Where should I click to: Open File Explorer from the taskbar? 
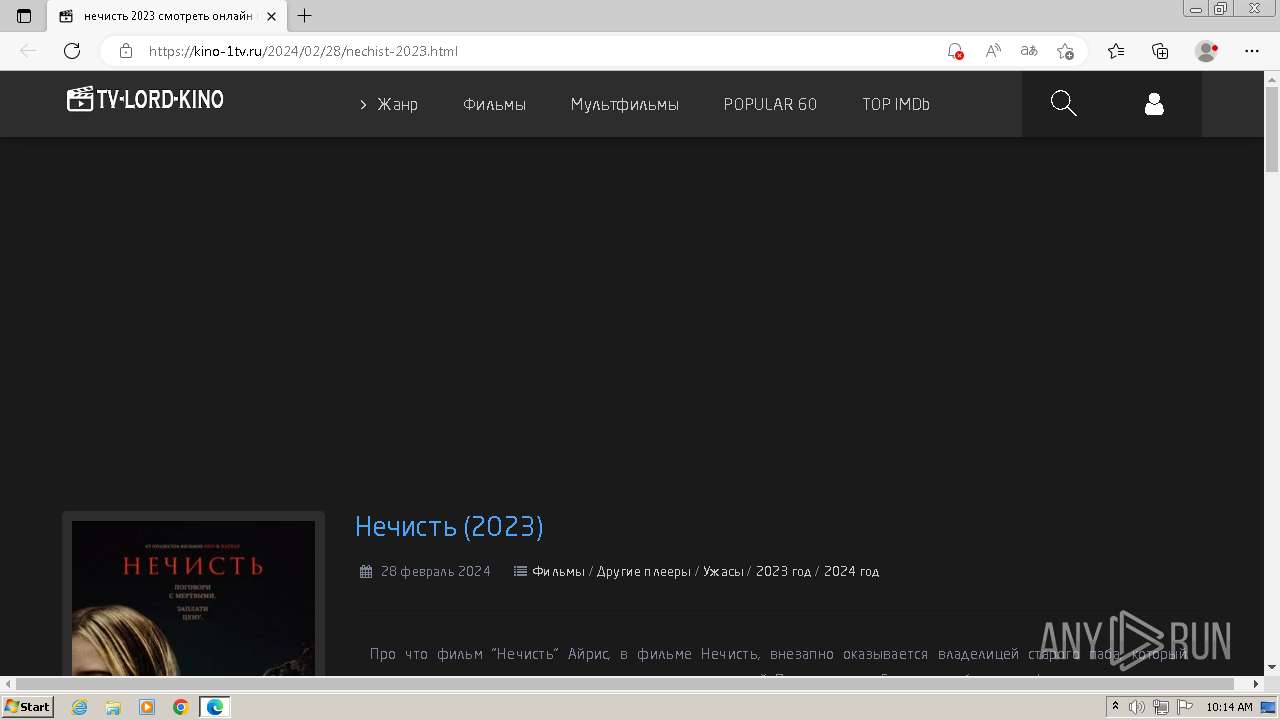pos(113,707)
